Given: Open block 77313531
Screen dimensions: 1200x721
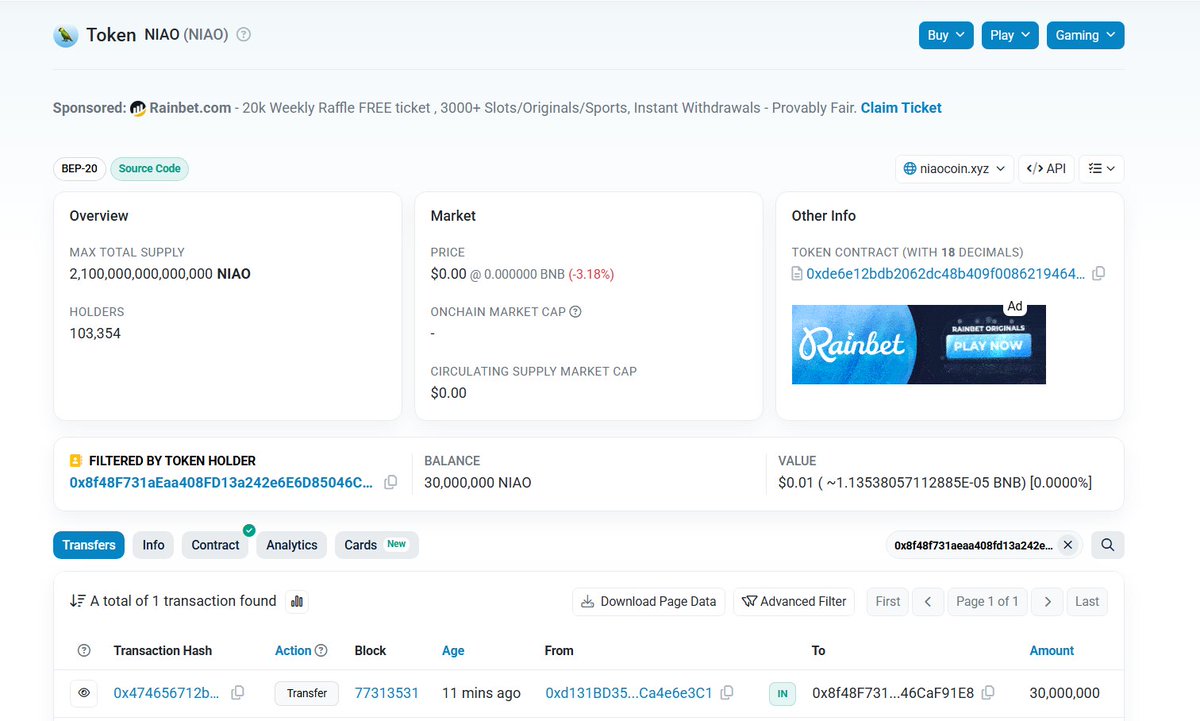Looking at the screenshot, I should [x=387, y=692].
